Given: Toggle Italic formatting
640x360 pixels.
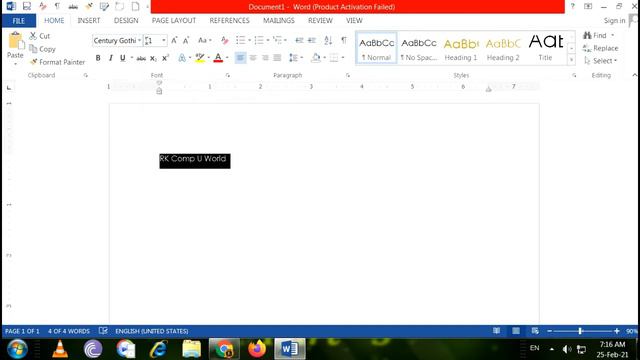Looking at the screenshot, I should click(110, 58).
